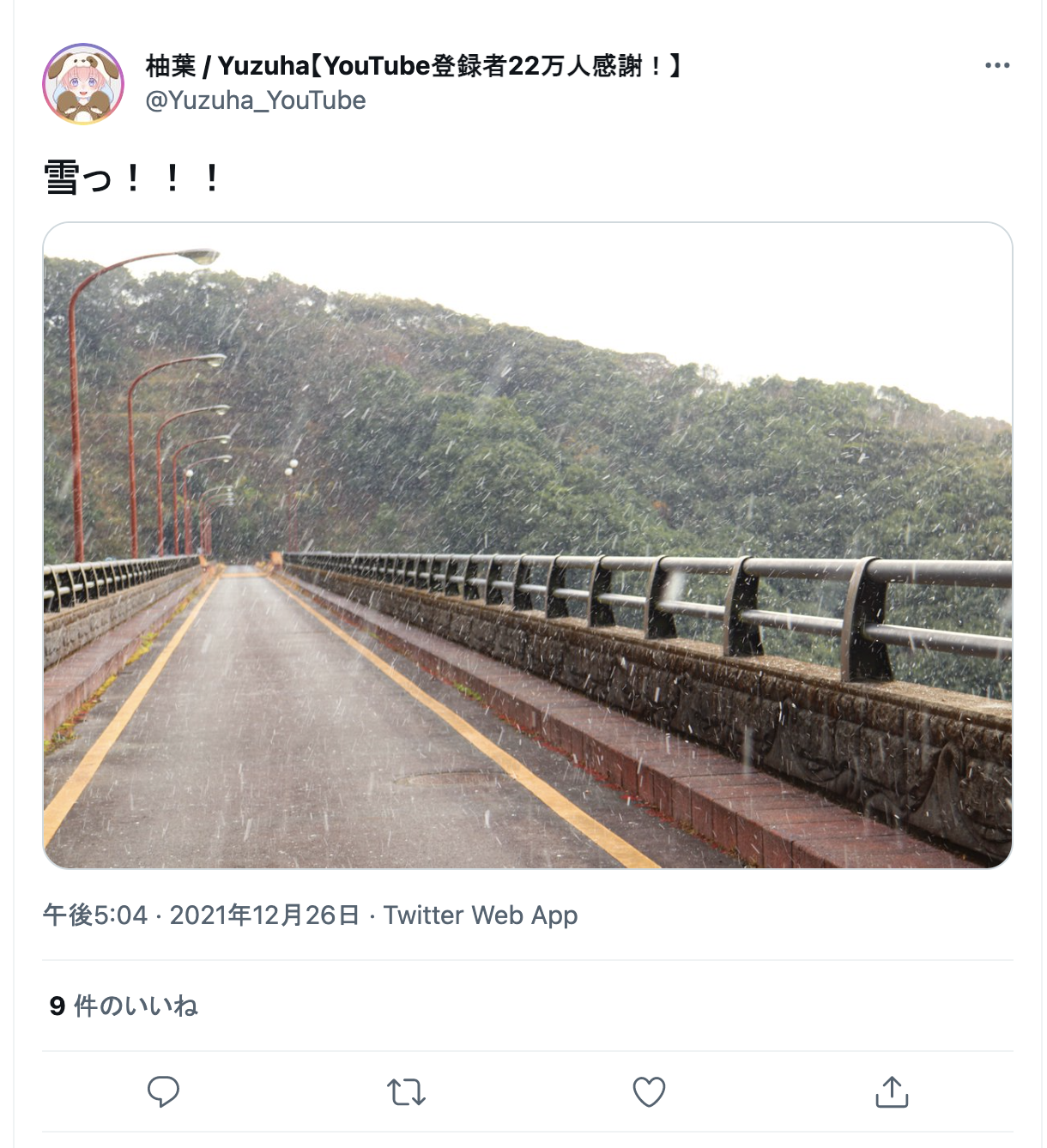The height and width of the screenshot is (1148, 1047).
Task: Like the tweet with the heart icon
Action: 649,1092
